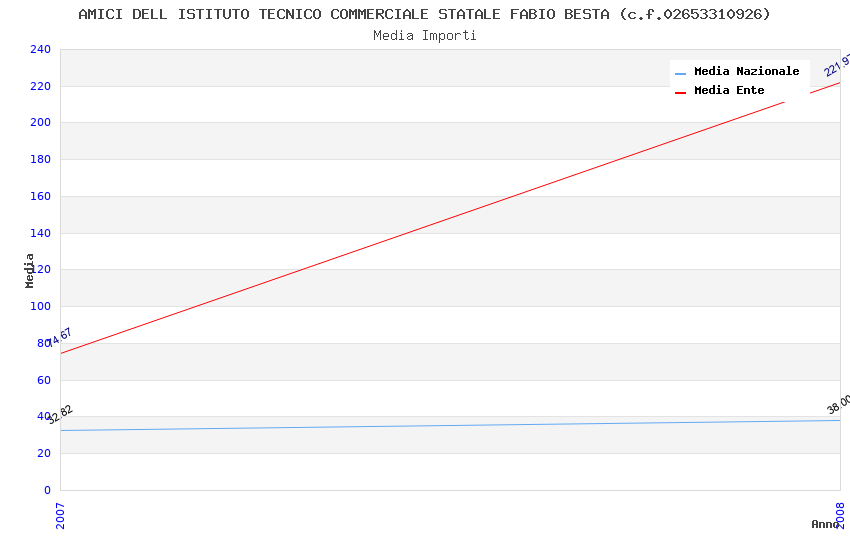Click the 38.00 data label

tap(839, 404)
